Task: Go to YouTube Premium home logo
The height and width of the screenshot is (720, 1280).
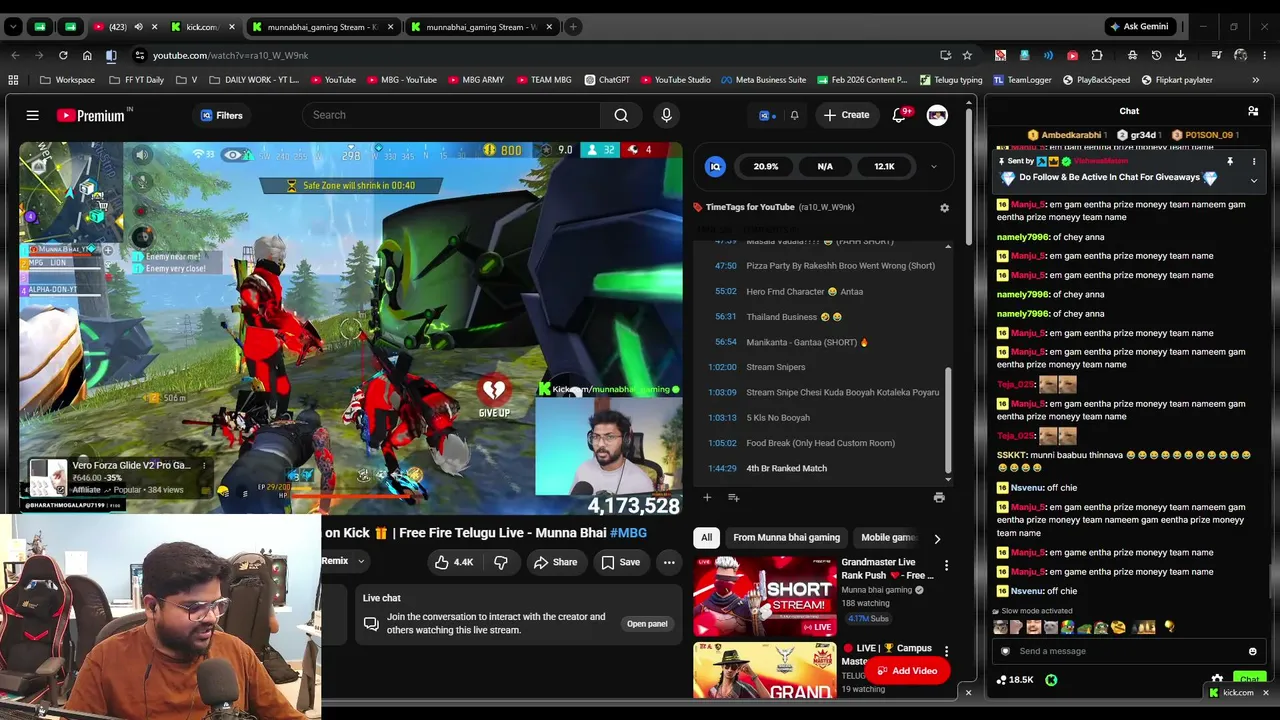Action: coord(90,115)
